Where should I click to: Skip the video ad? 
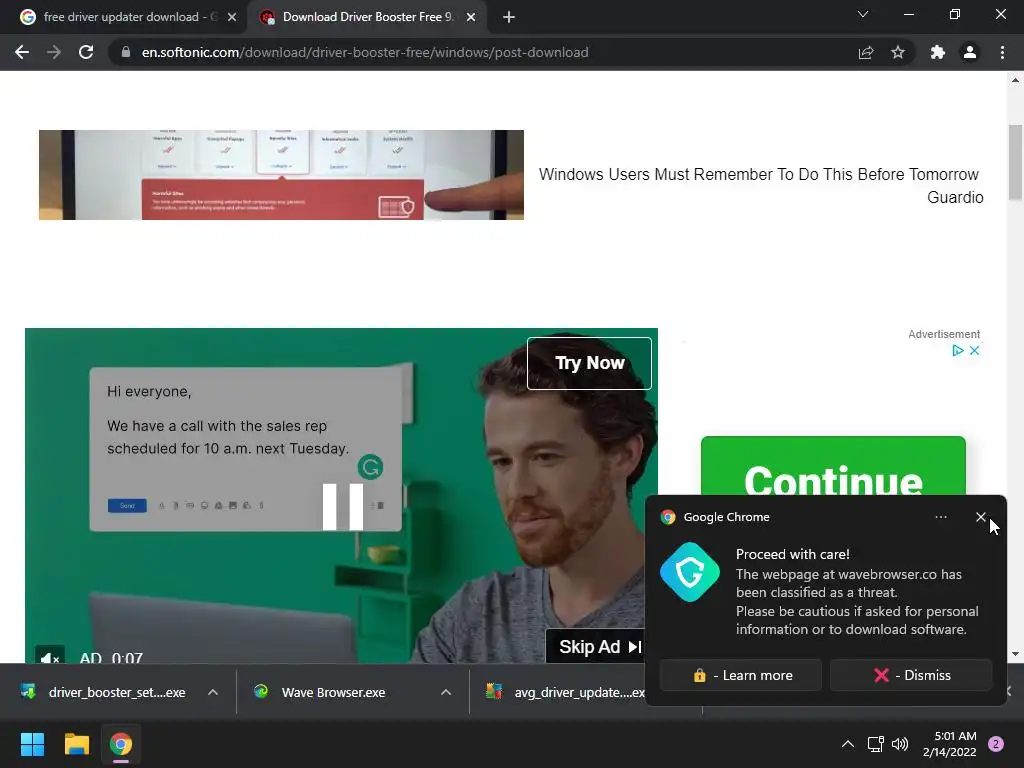tap(599, 647)
